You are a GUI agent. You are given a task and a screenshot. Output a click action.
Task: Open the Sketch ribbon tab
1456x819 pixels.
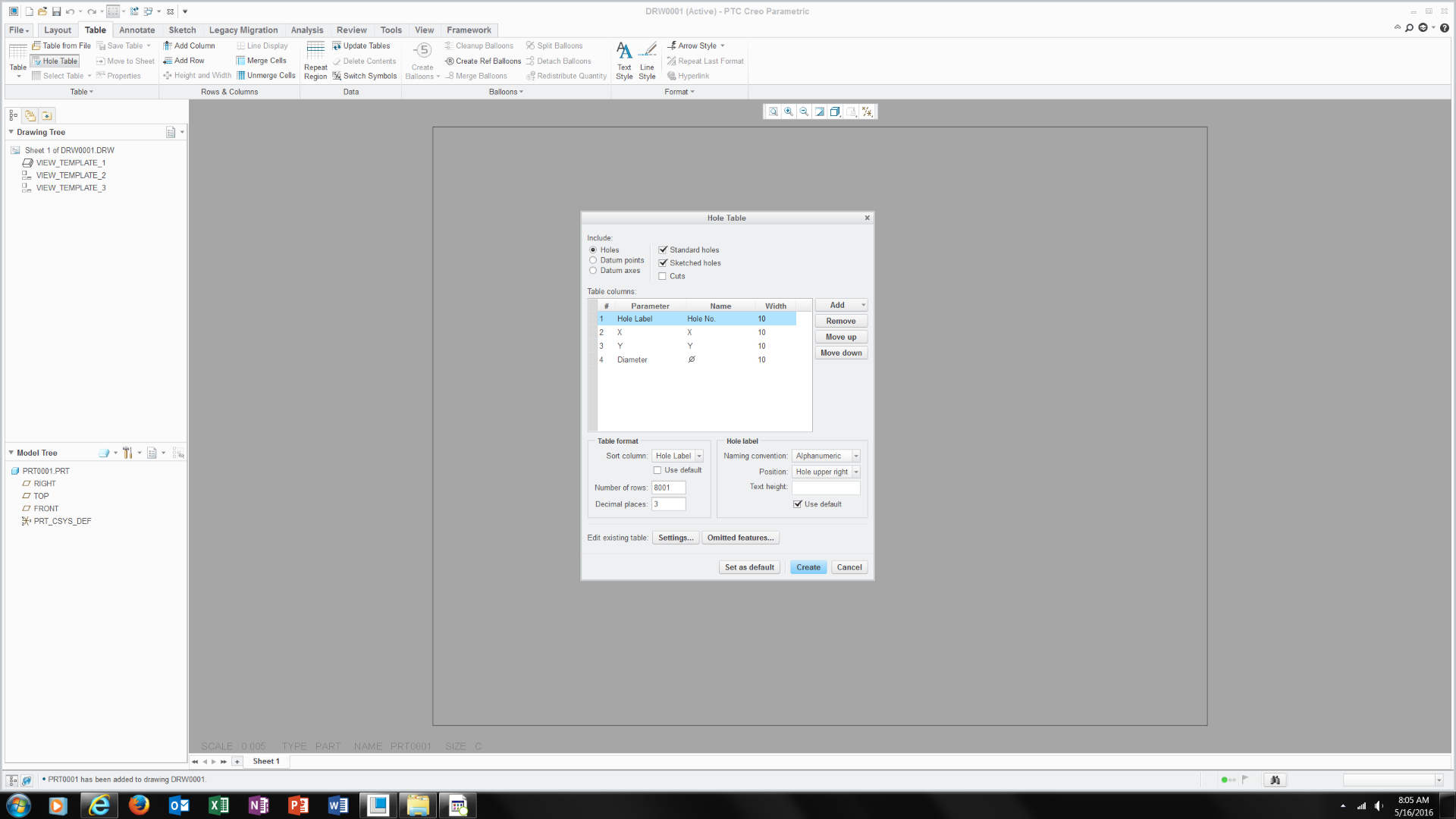[182, 30]
